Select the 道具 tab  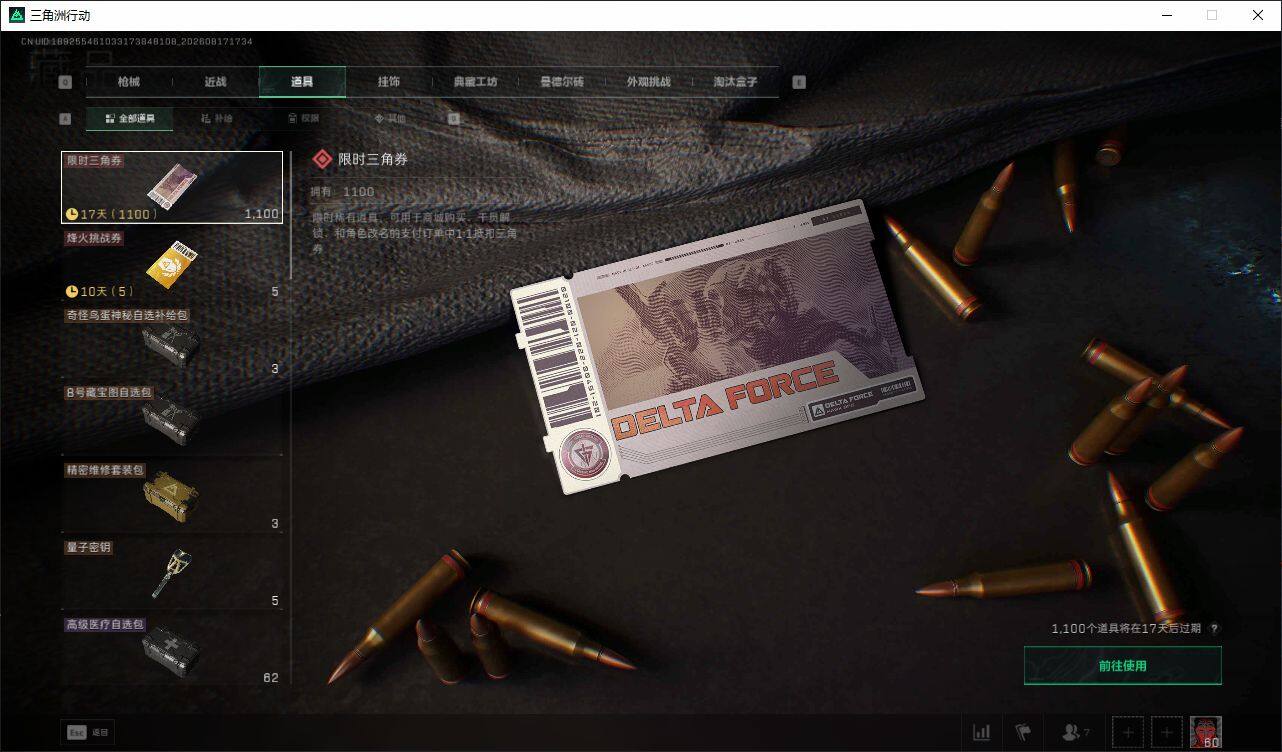point(302,82)
